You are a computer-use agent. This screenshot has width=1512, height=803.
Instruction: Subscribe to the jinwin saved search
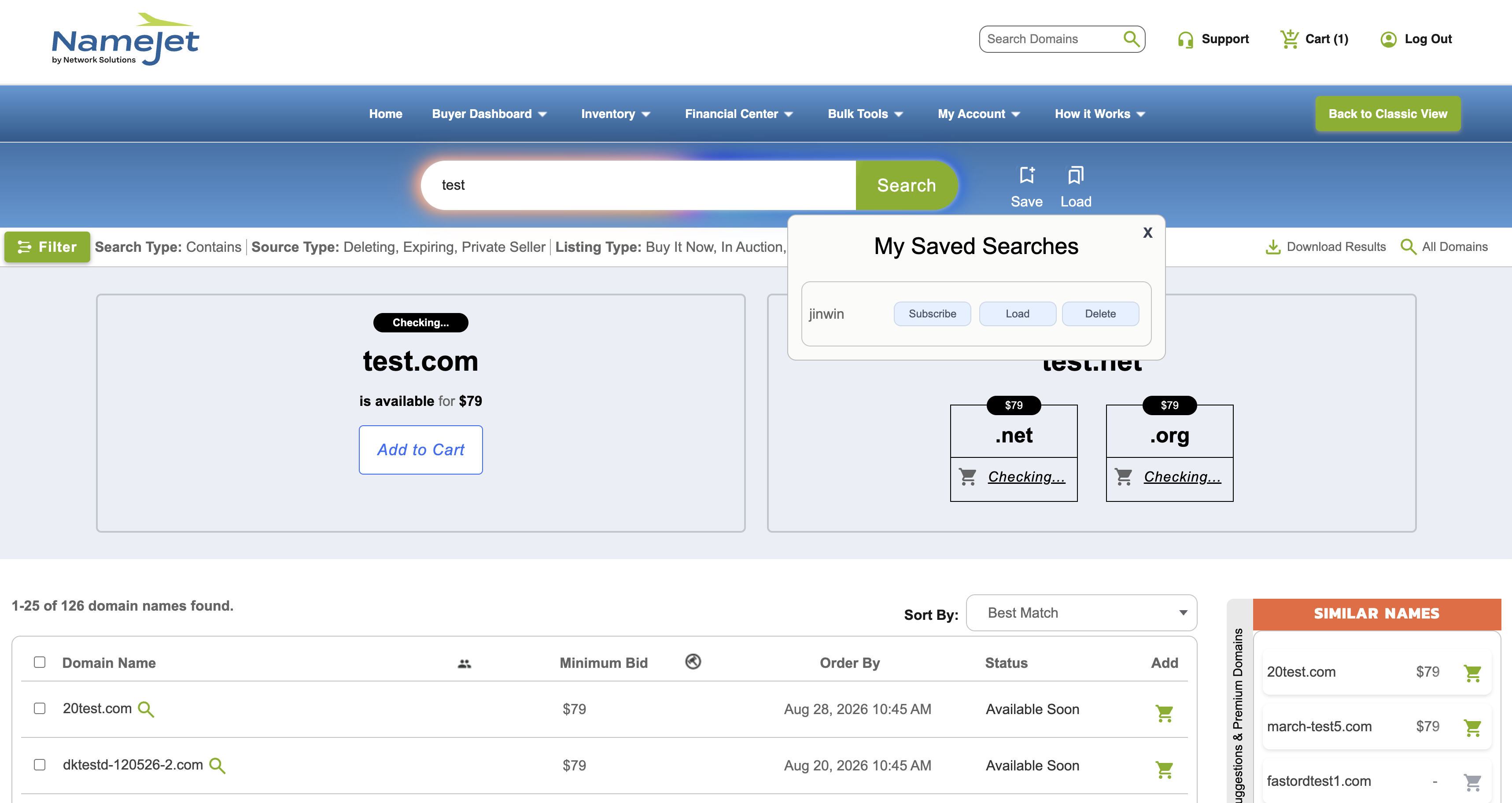click(932, 314)
